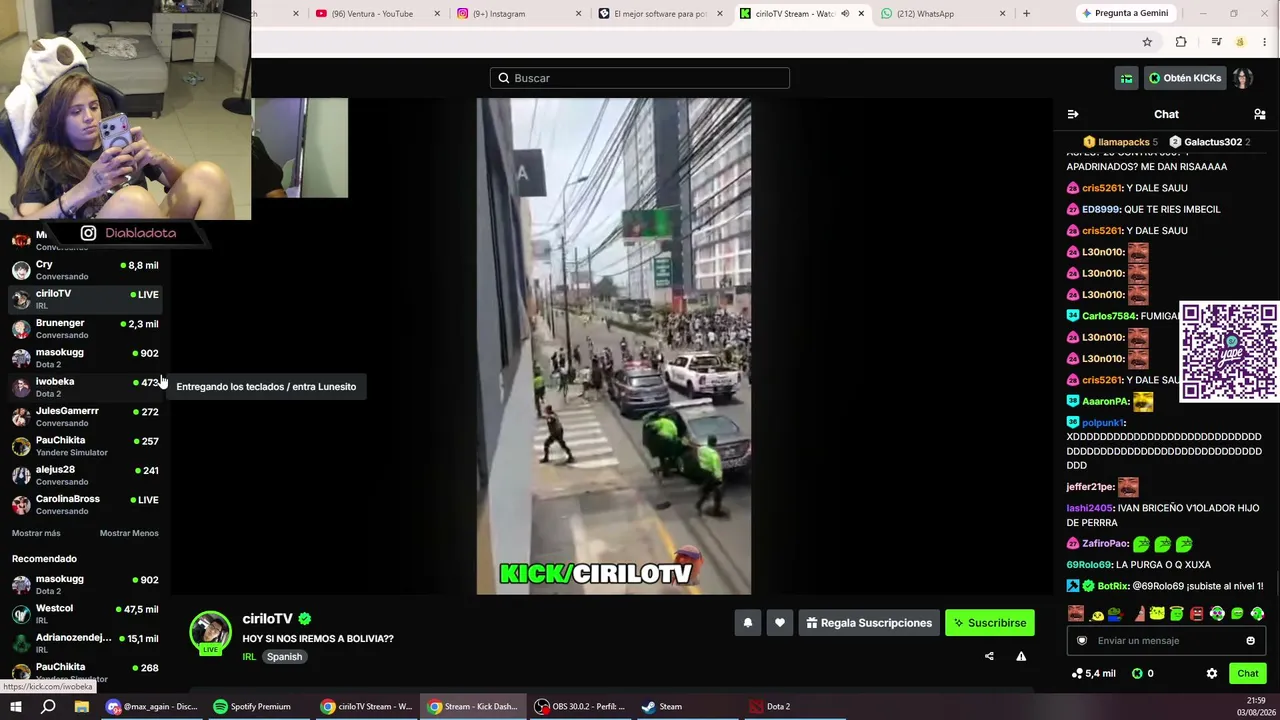Open the user profile avatar menu
This screenshot has width=1280, height=720.
(x=1243, y=78)
